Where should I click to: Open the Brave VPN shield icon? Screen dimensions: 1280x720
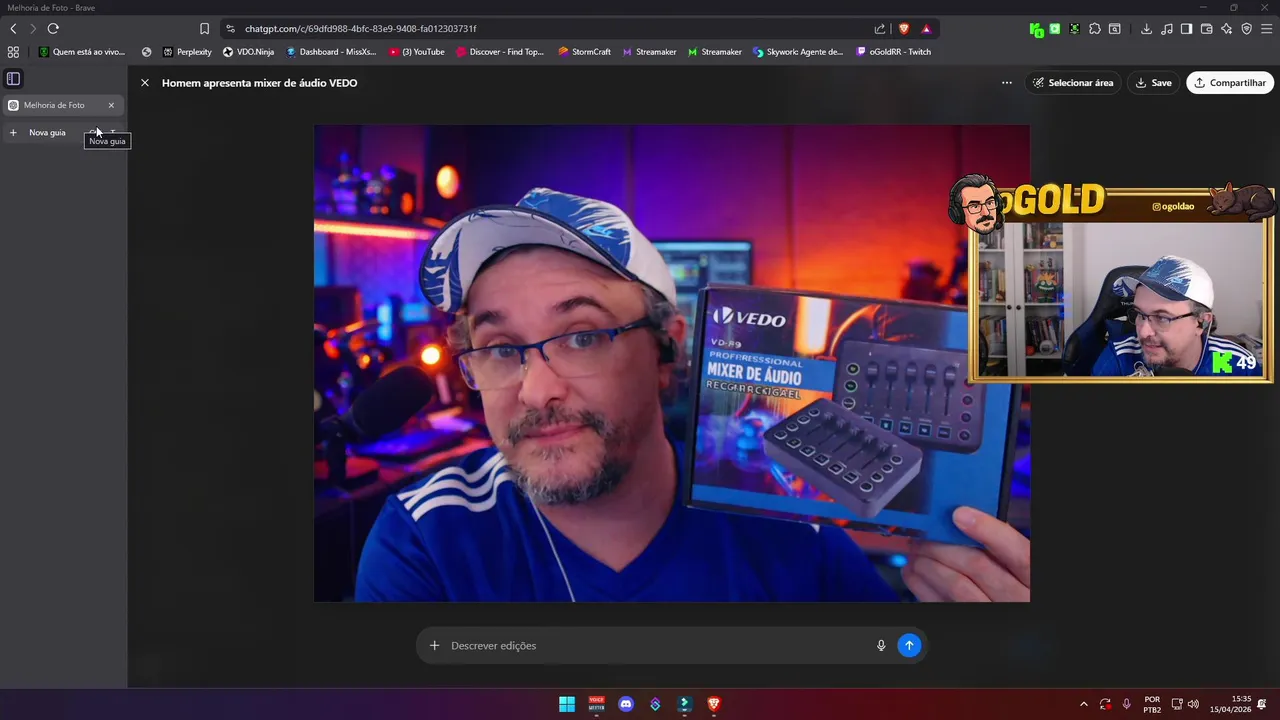click(x=1246, y=29)
